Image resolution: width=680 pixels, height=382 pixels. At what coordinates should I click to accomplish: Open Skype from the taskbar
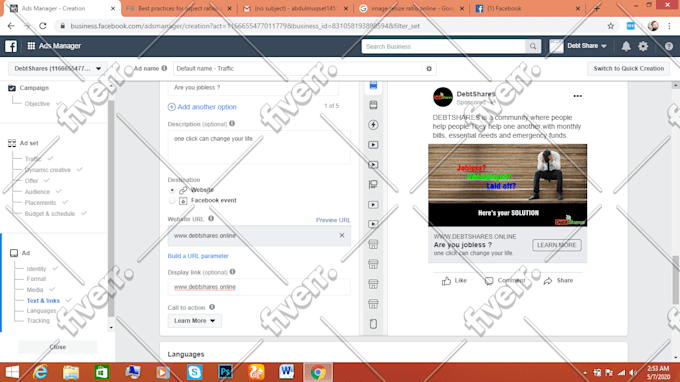(x=194, y=372)
